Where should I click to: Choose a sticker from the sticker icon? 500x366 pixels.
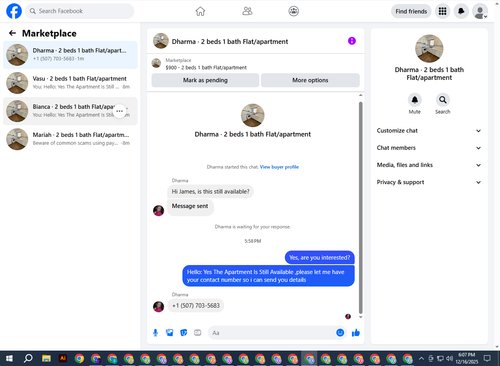(x=184, y=333)
